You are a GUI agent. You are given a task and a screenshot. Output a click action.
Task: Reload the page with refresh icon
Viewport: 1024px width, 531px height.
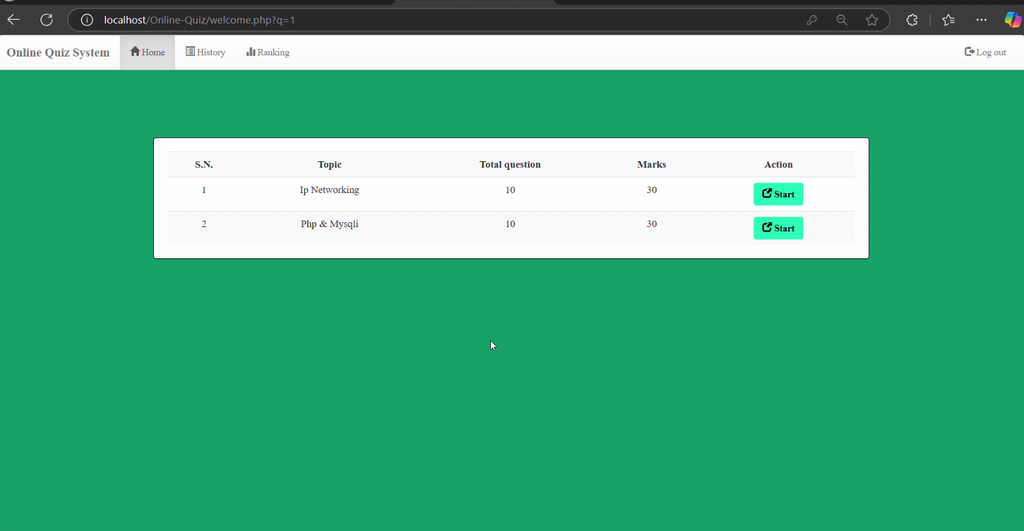(46, 20)
